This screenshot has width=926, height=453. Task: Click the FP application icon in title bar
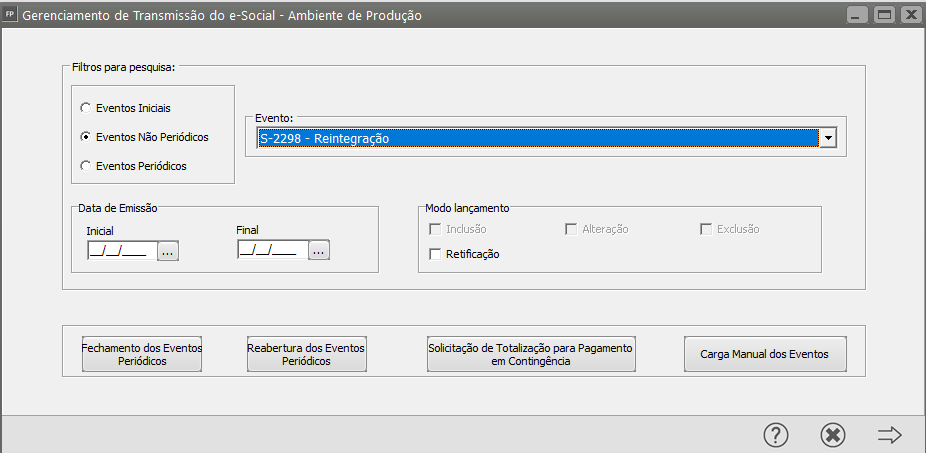coord(11,15)
